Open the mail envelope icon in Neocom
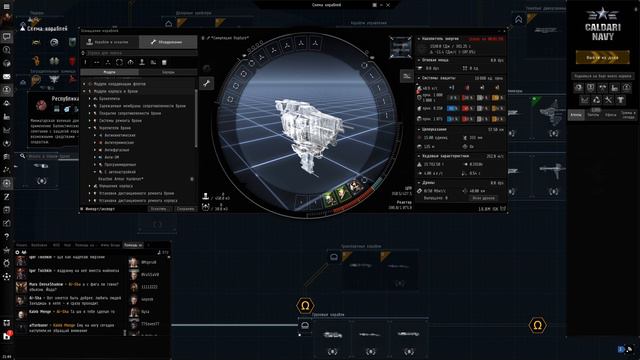 (7, 77)
